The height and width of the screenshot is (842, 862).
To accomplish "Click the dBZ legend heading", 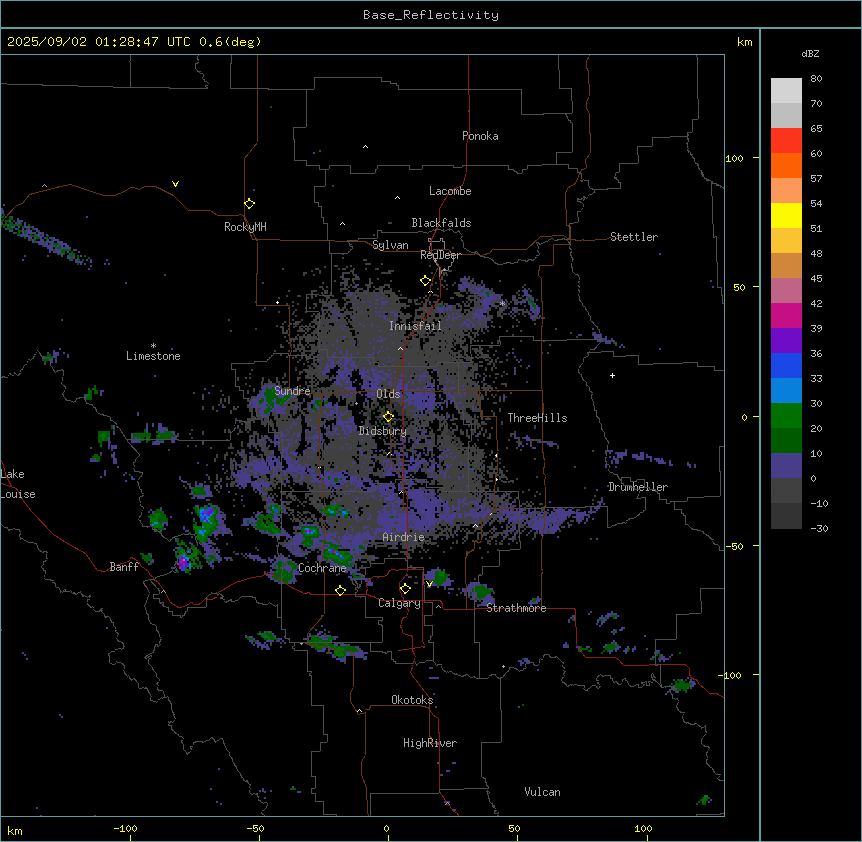I will pyautogui.click(x=810, y=53).
